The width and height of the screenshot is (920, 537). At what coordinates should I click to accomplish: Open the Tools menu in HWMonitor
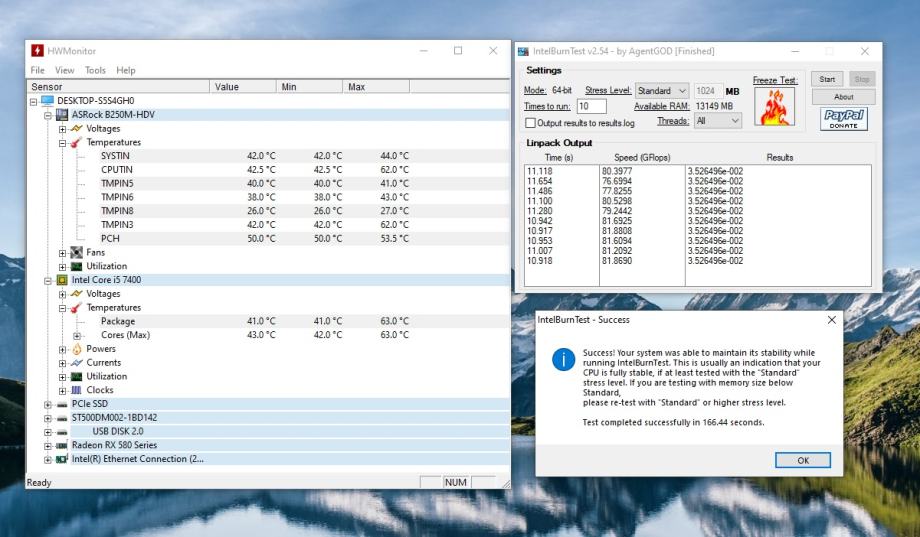[x=95, y=71]
